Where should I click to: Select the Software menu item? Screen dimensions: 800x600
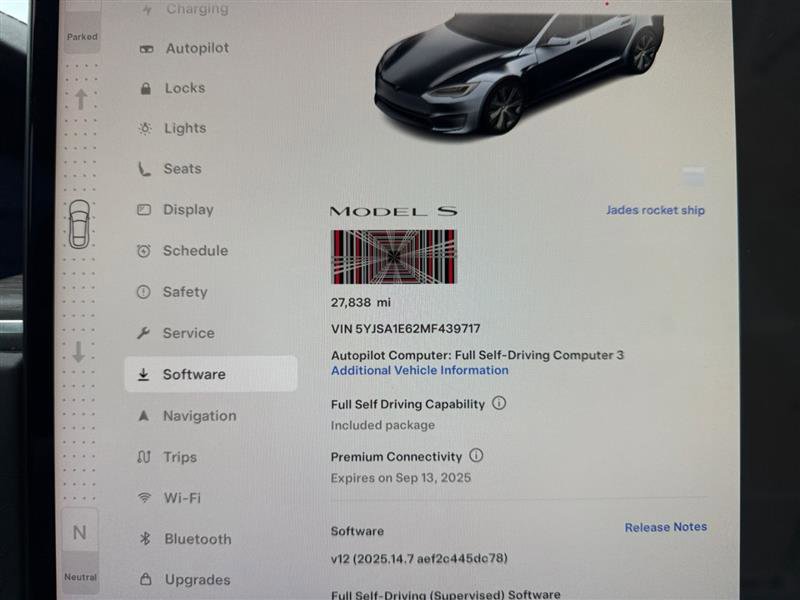pyautogui.click(x=211, y=374)
